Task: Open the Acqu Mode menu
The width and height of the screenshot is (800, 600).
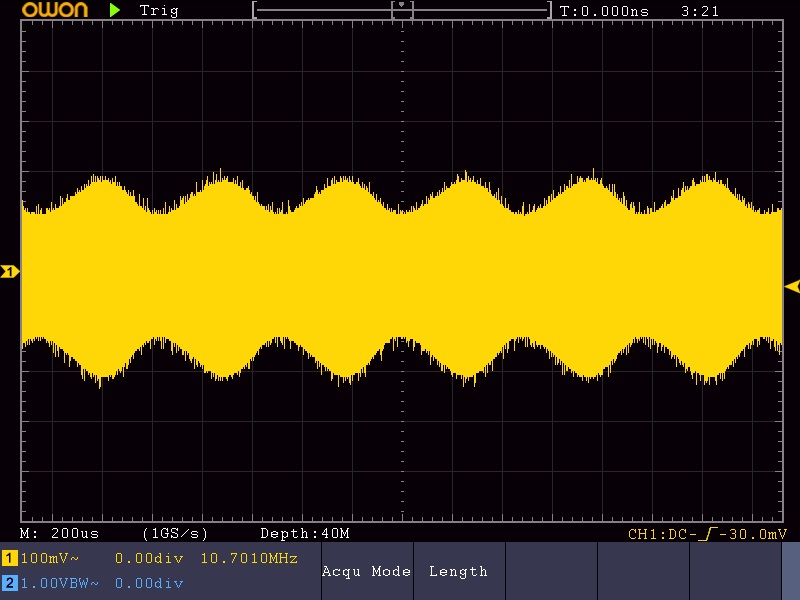Action: coord(366,572)
